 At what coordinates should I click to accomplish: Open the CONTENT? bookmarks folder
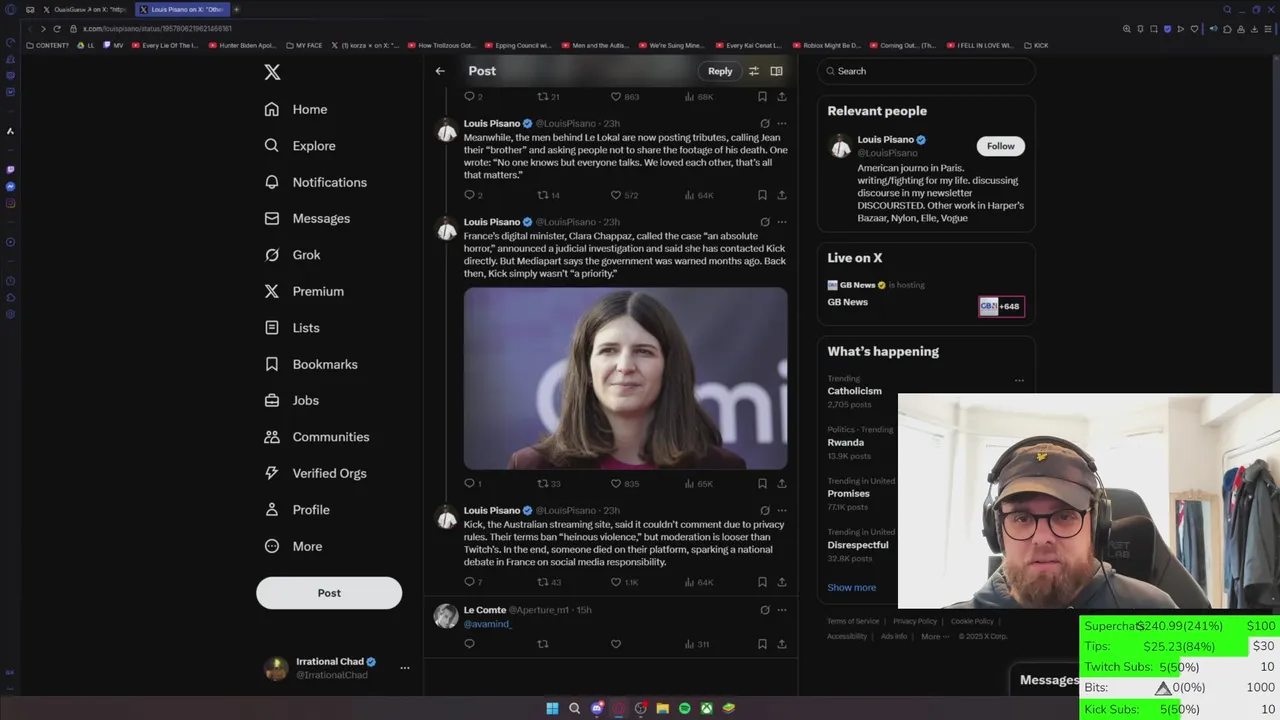click(48, 45)
